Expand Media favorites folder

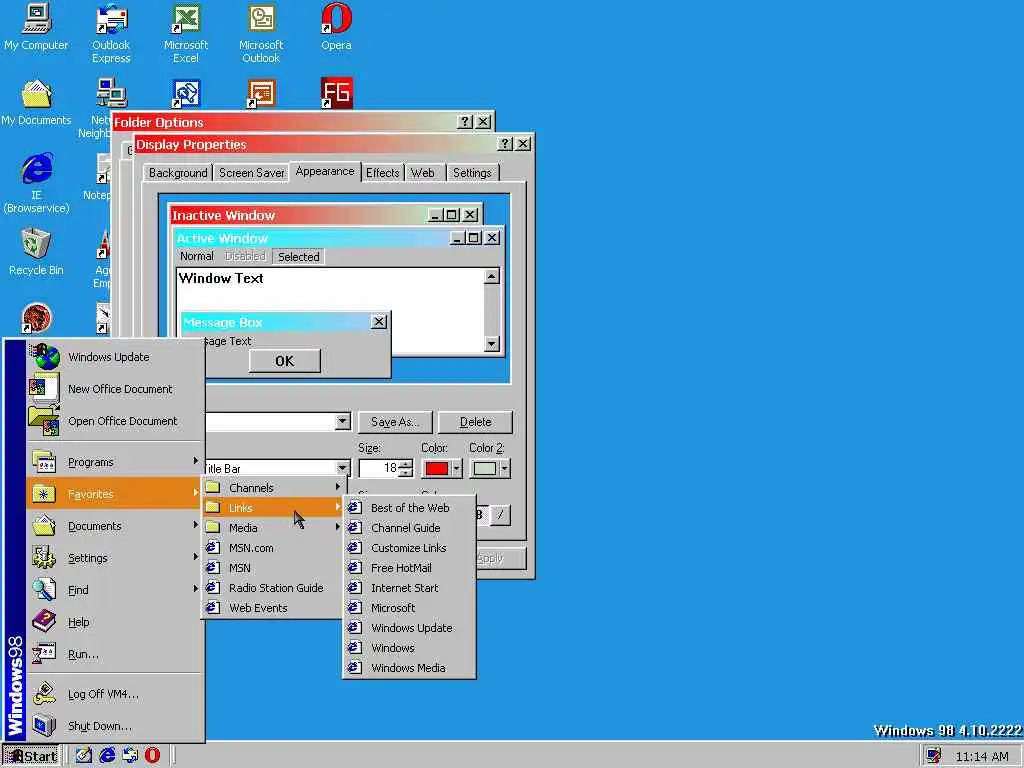coord(273,528)
